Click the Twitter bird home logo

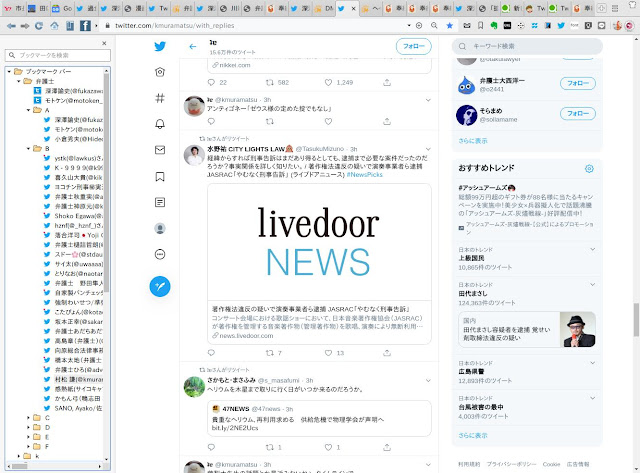click(160, 46)
